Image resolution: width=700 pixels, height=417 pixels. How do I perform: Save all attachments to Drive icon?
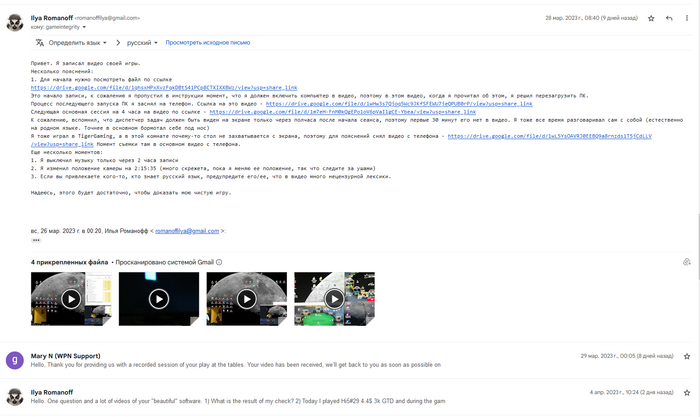tap(687, 262)
